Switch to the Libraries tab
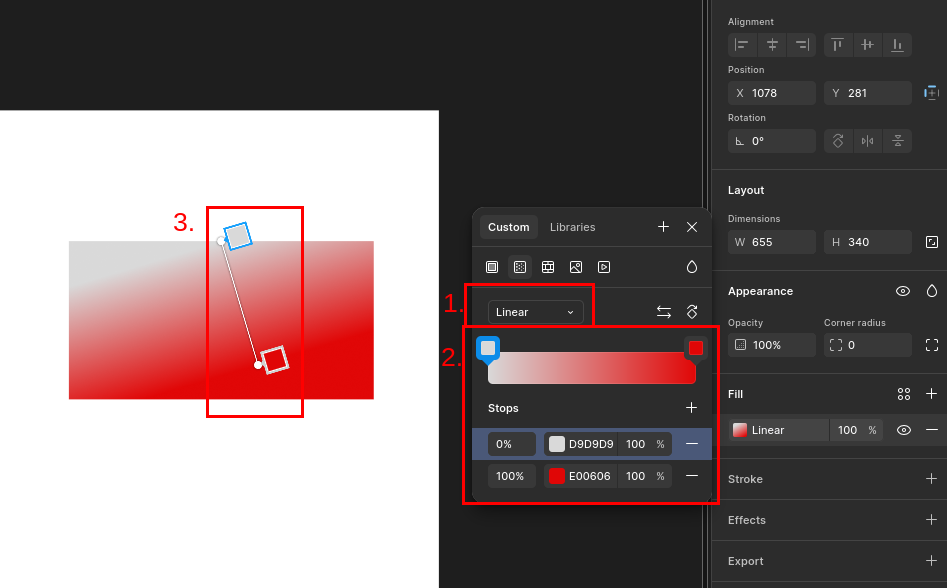947x588 pixels. [x=572, y=227]
